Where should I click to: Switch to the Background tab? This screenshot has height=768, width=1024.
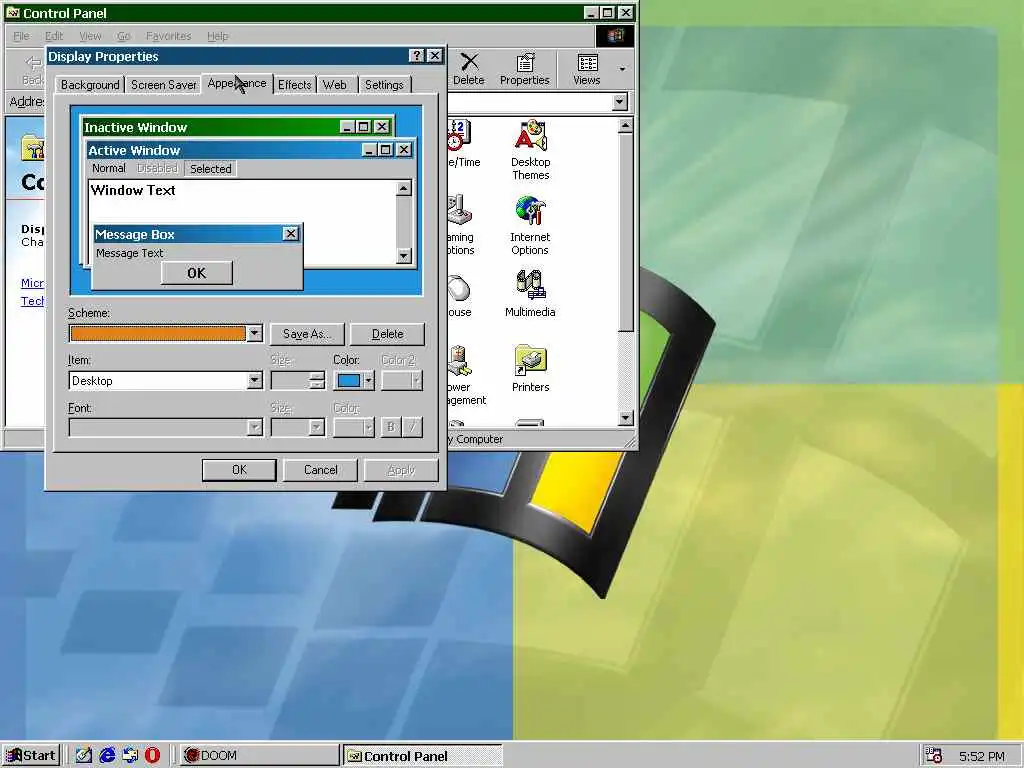pos(90,85)
